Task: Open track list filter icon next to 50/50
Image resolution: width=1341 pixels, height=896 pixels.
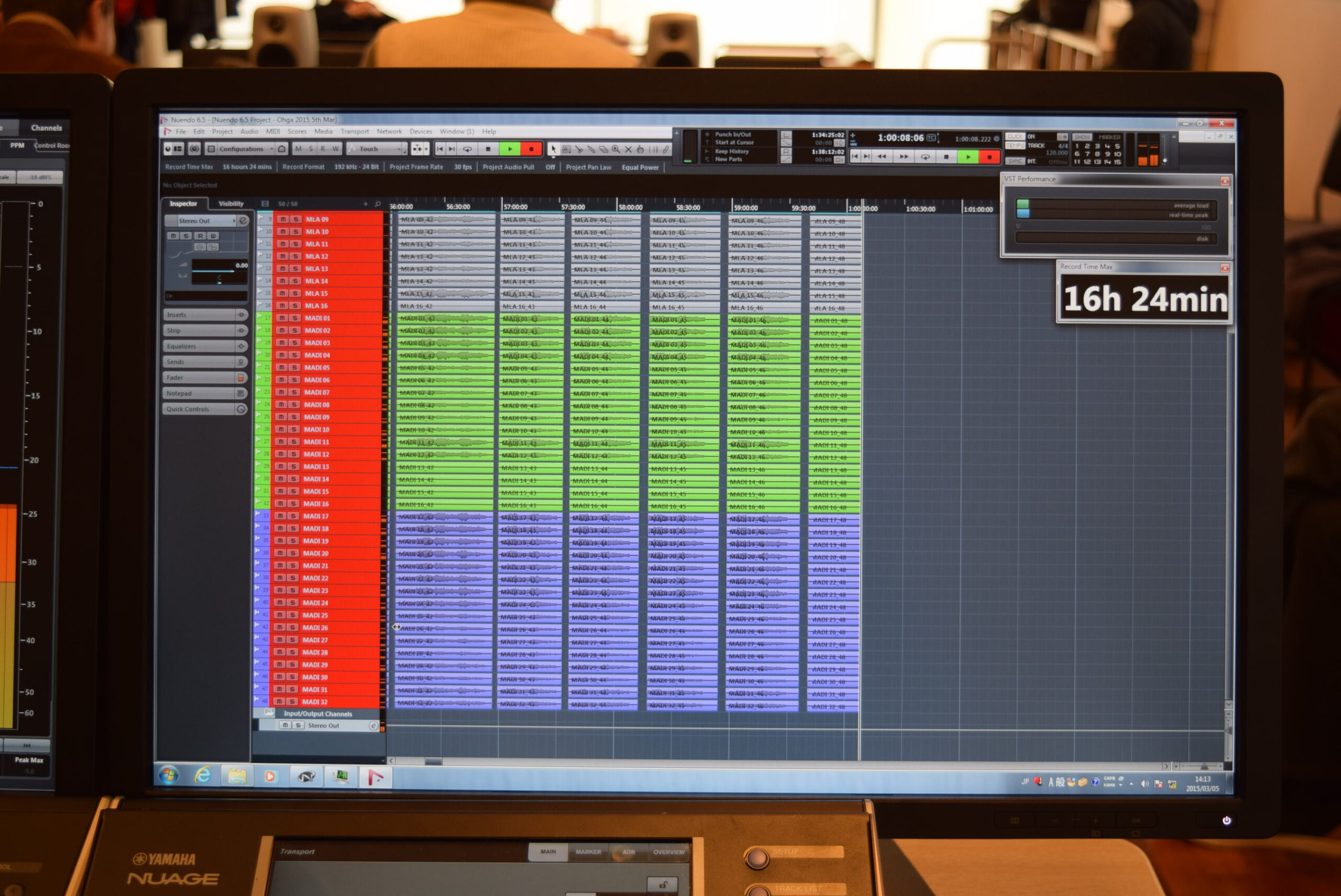Action: pyautogui.click(x=265, y=203)
